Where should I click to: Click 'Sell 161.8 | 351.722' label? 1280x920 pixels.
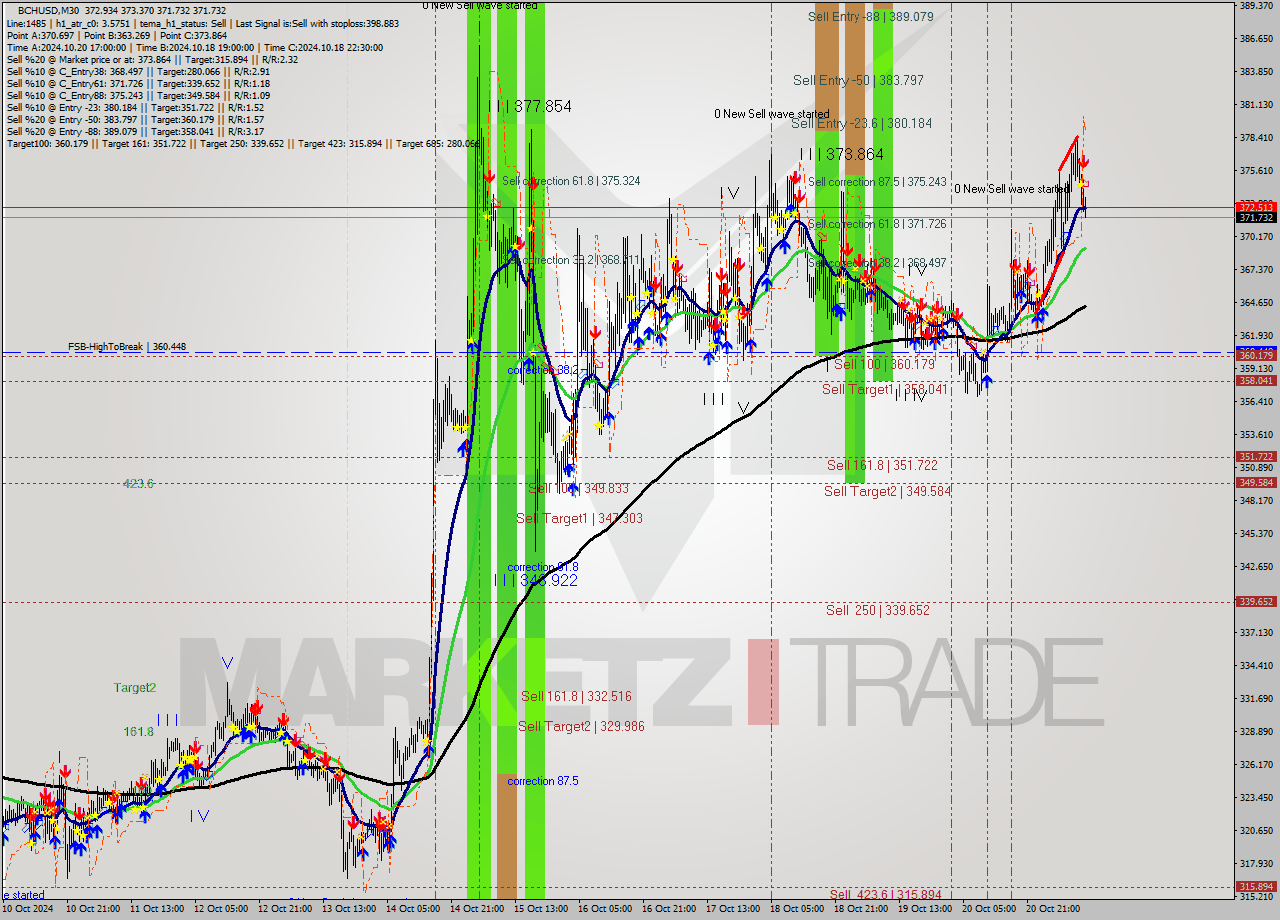point(882,465)
